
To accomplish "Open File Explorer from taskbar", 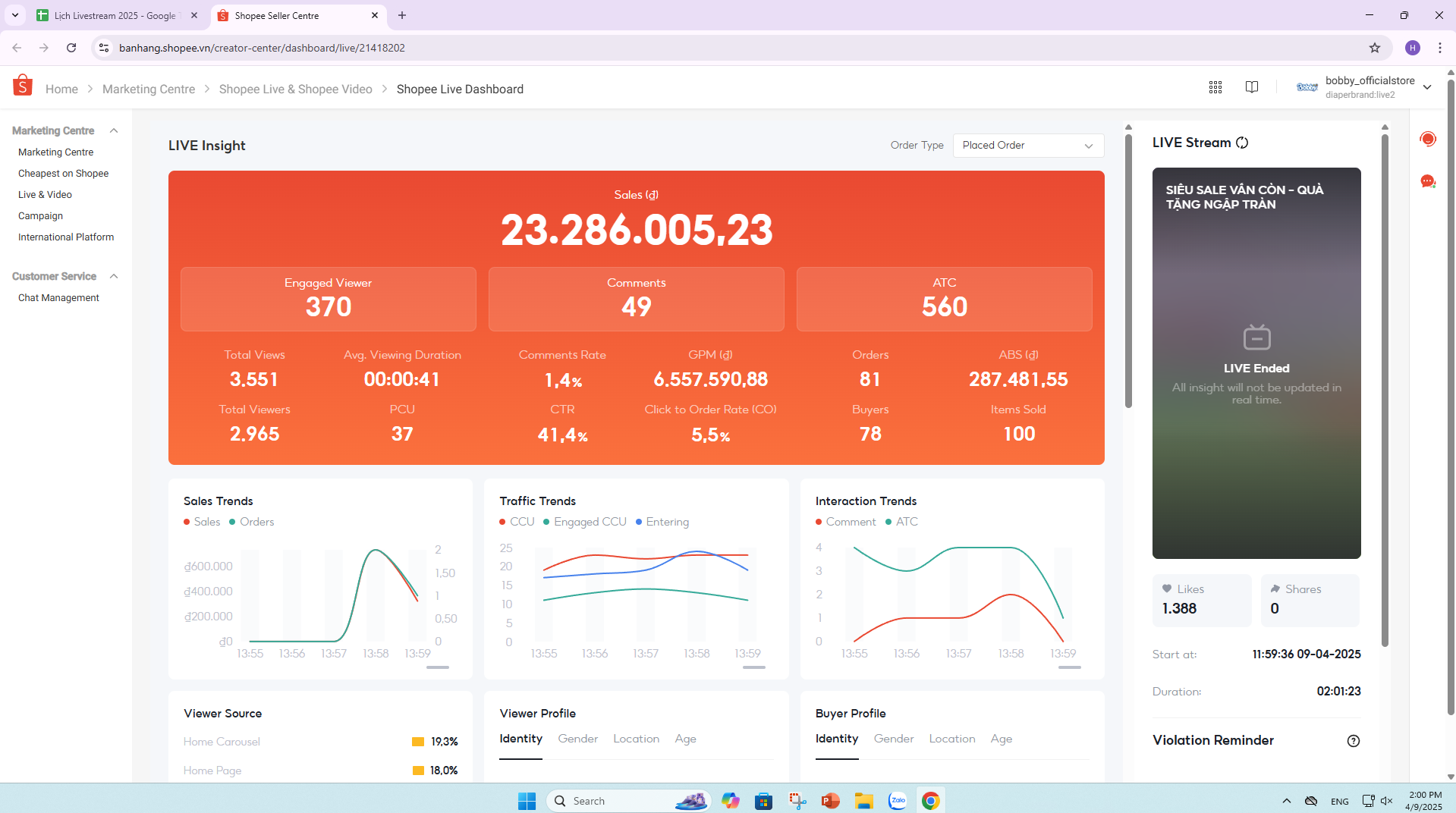I will click(864, 801).
